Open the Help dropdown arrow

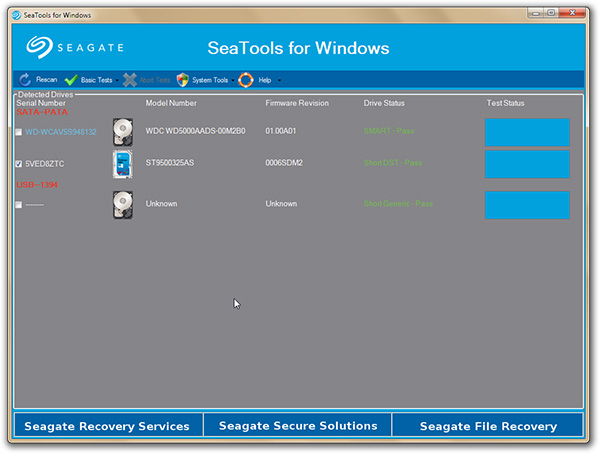click(x=279, y=81)
